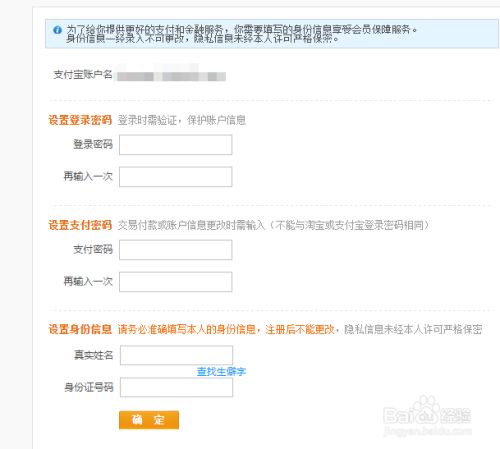This screenshot has height=449, width=500.
Task: Click the blue info icon in banner
Action: pos(57,30)
